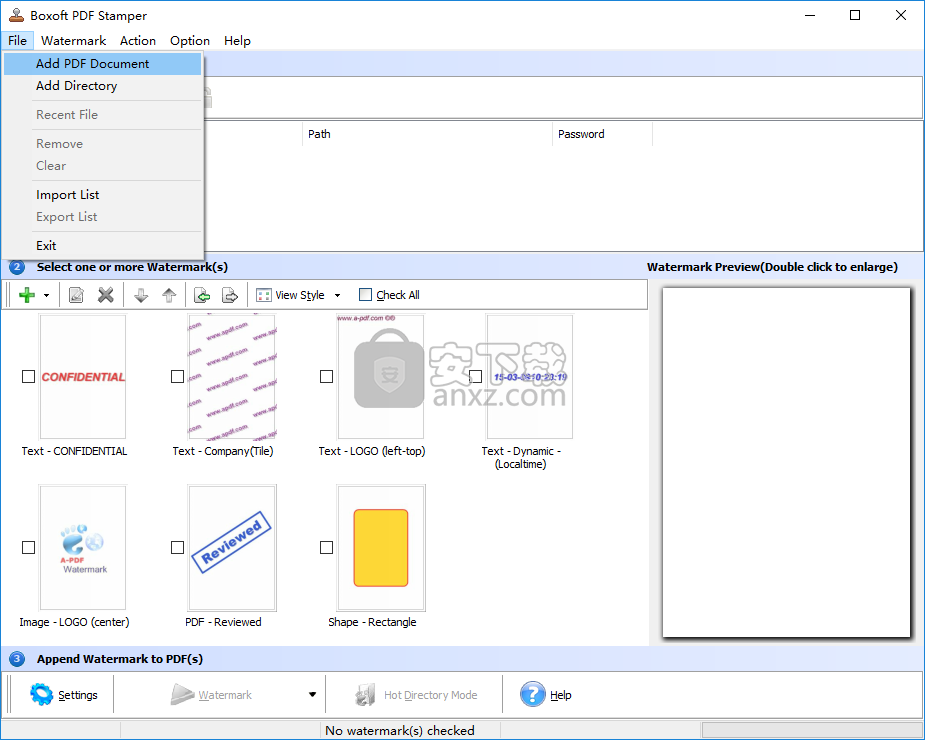Select the A-PDF Watermark logo image thumbnail
Screen dimensions: 925x740
click(x=83, y=548)
